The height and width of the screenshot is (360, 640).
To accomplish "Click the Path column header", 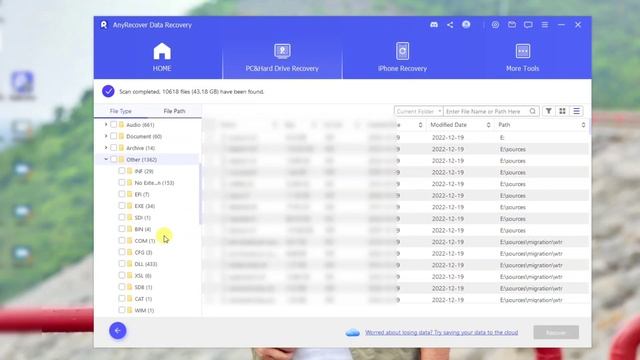I will click(504, 125).
